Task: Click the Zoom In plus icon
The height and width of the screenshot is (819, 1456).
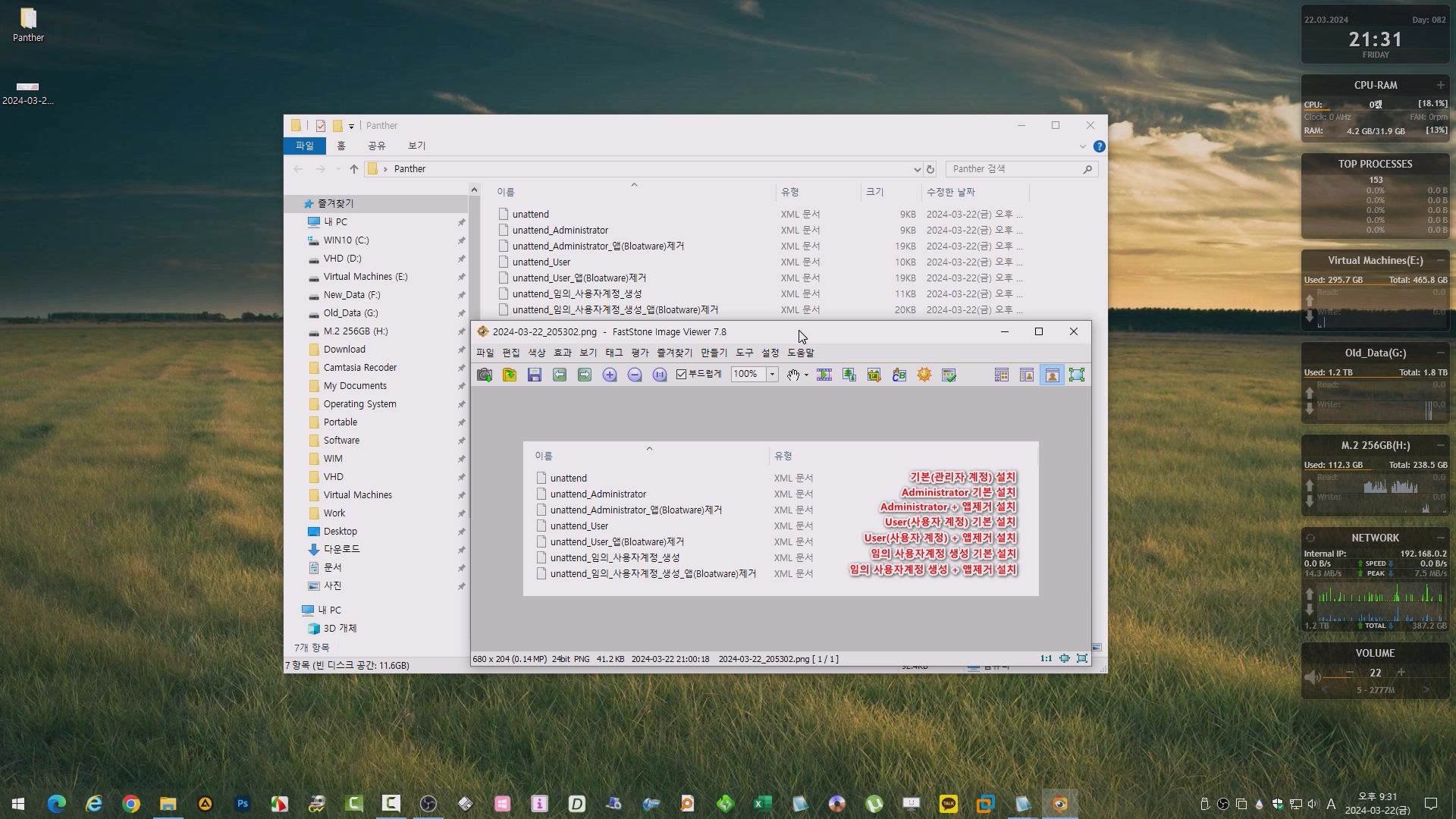Action: pos(610,375)
